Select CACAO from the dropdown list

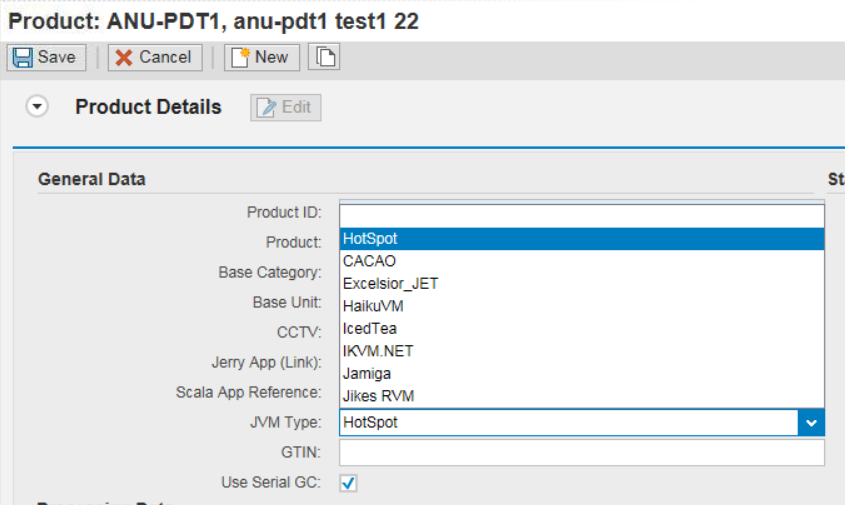point(369,261)
